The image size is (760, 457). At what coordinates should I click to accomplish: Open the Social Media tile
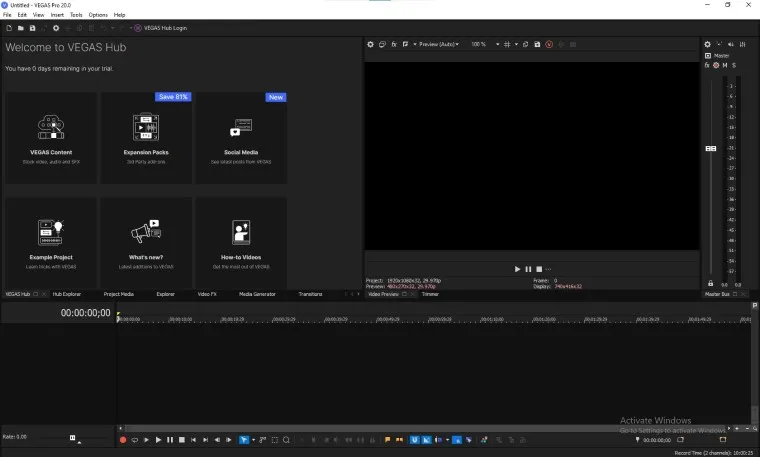(x=241, y=138)
